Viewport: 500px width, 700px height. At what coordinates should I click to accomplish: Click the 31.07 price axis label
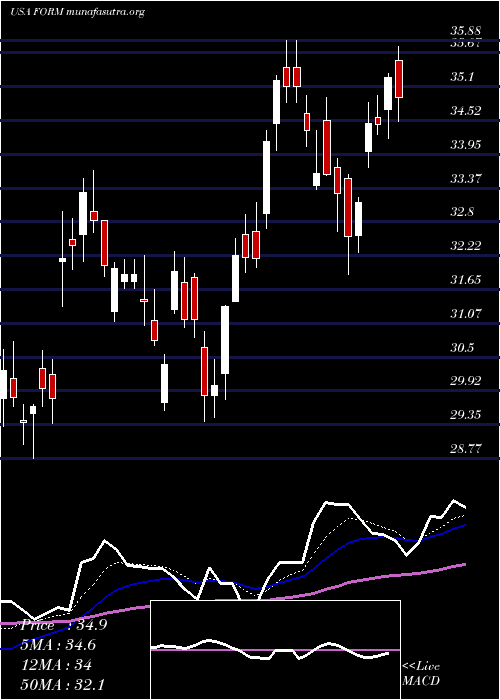(465, 313)
